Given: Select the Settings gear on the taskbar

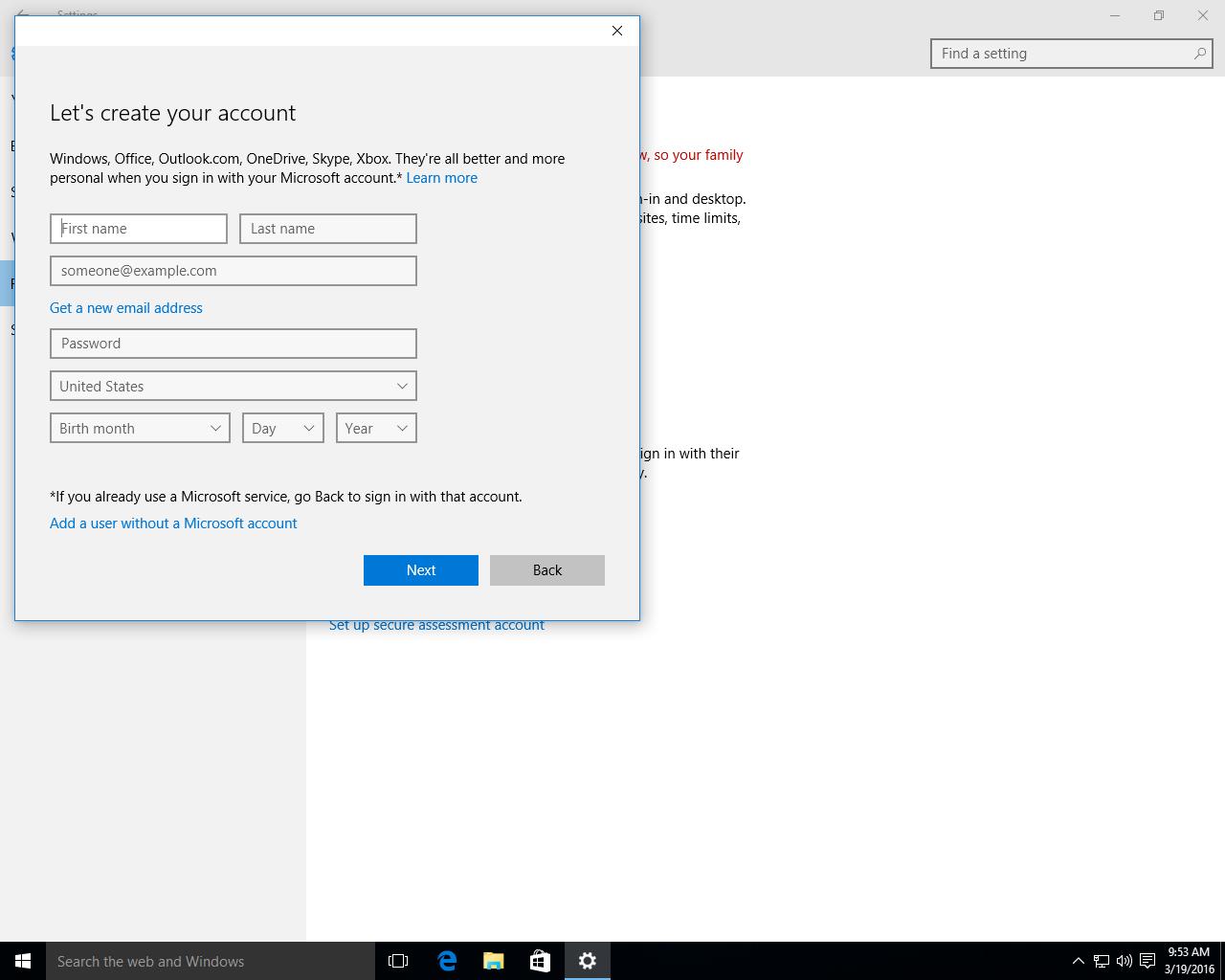Looking at the screenshot, I should tap(588, 961).
